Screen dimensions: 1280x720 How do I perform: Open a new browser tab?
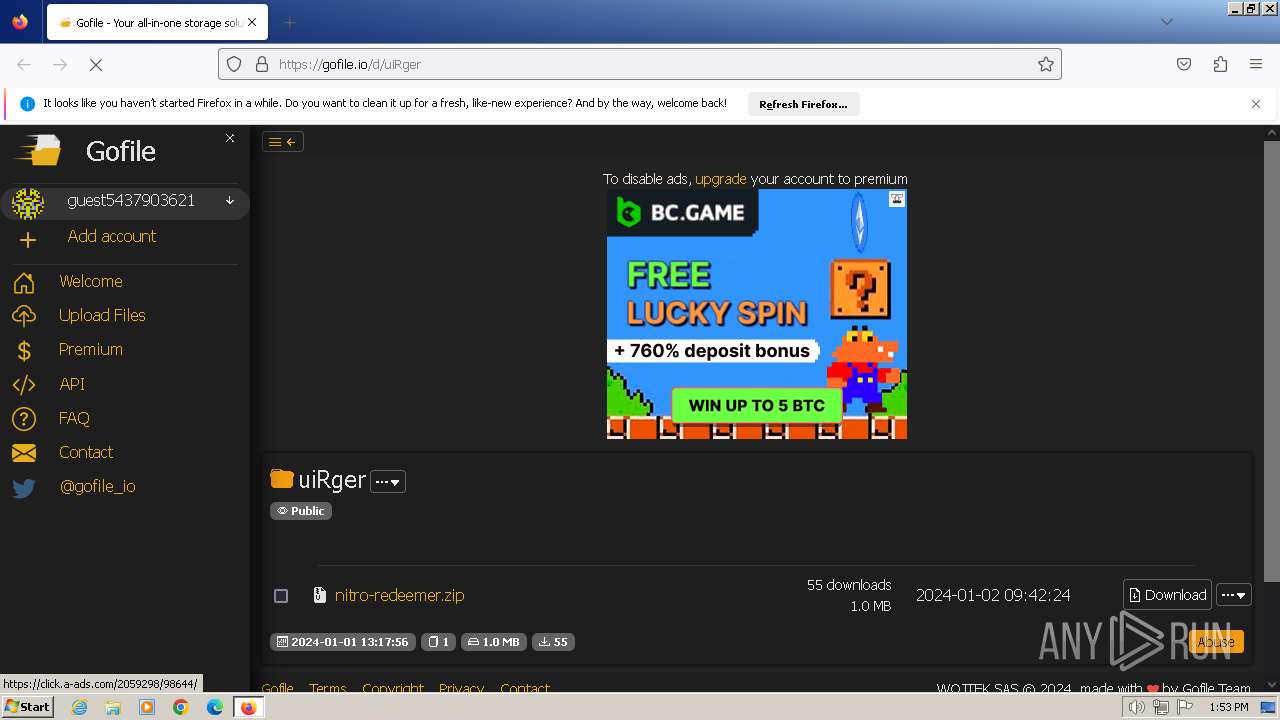[289, 22]
